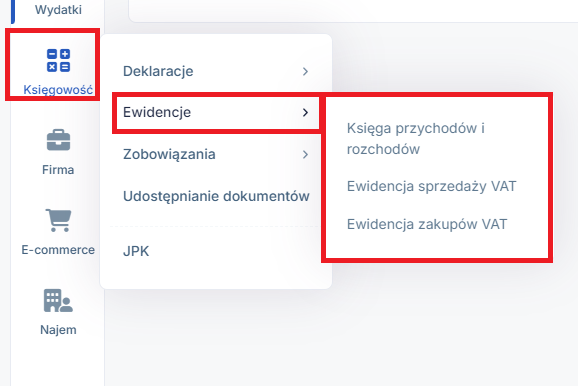Click the Księgowość calculator icon
Viewport: 578px width, 386px height.
pyautogui.click(x=58, y=60)
